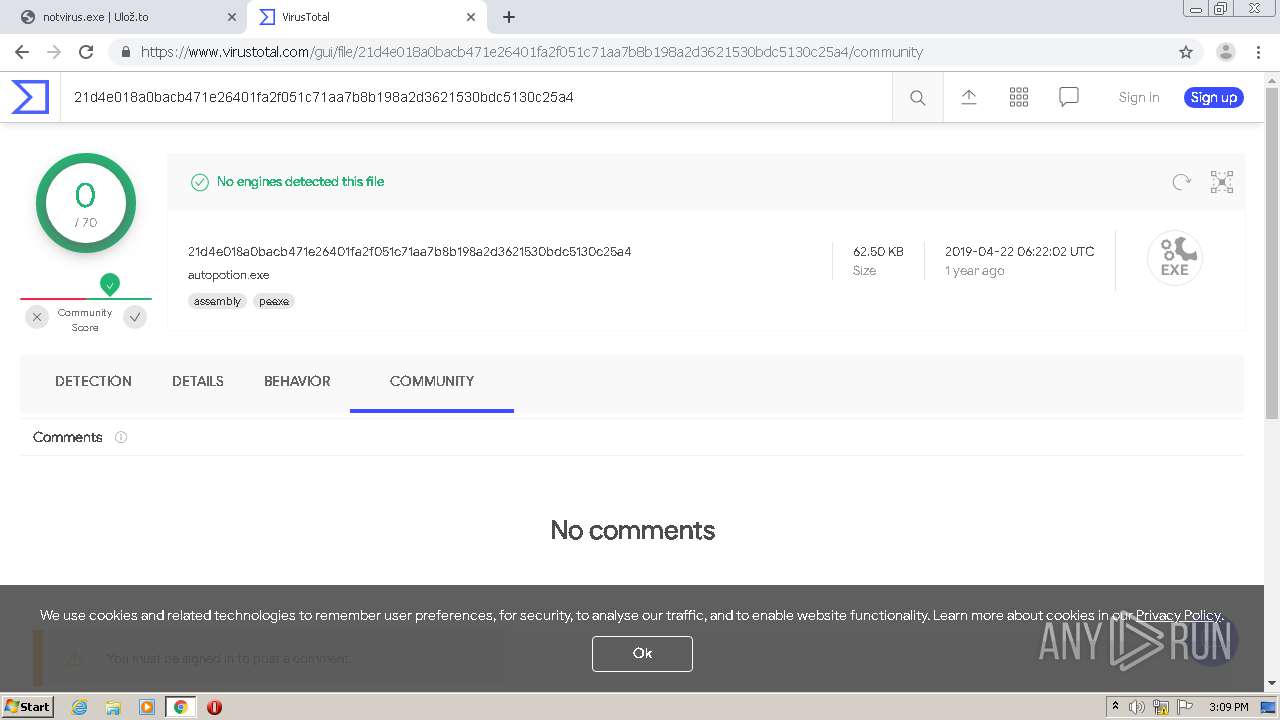Click the VirusTotal logo icon
1280x720 pixels.
(x=30, y=97)
